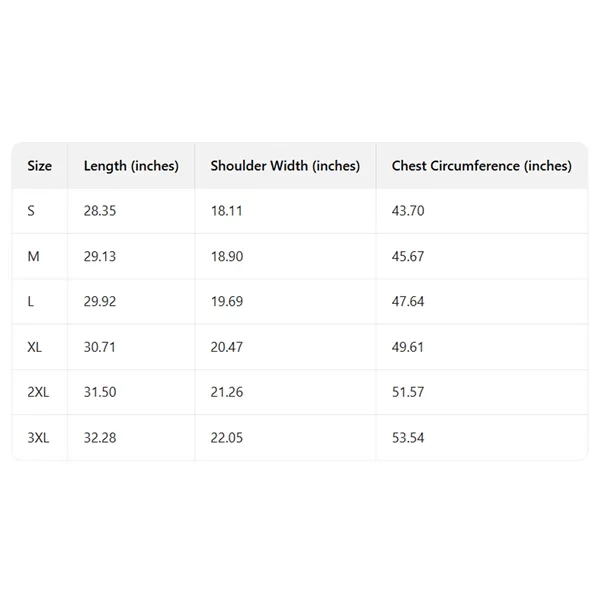Select the S size row label
This screenshot has height=600, width=600.
click(x=31, y=211)
